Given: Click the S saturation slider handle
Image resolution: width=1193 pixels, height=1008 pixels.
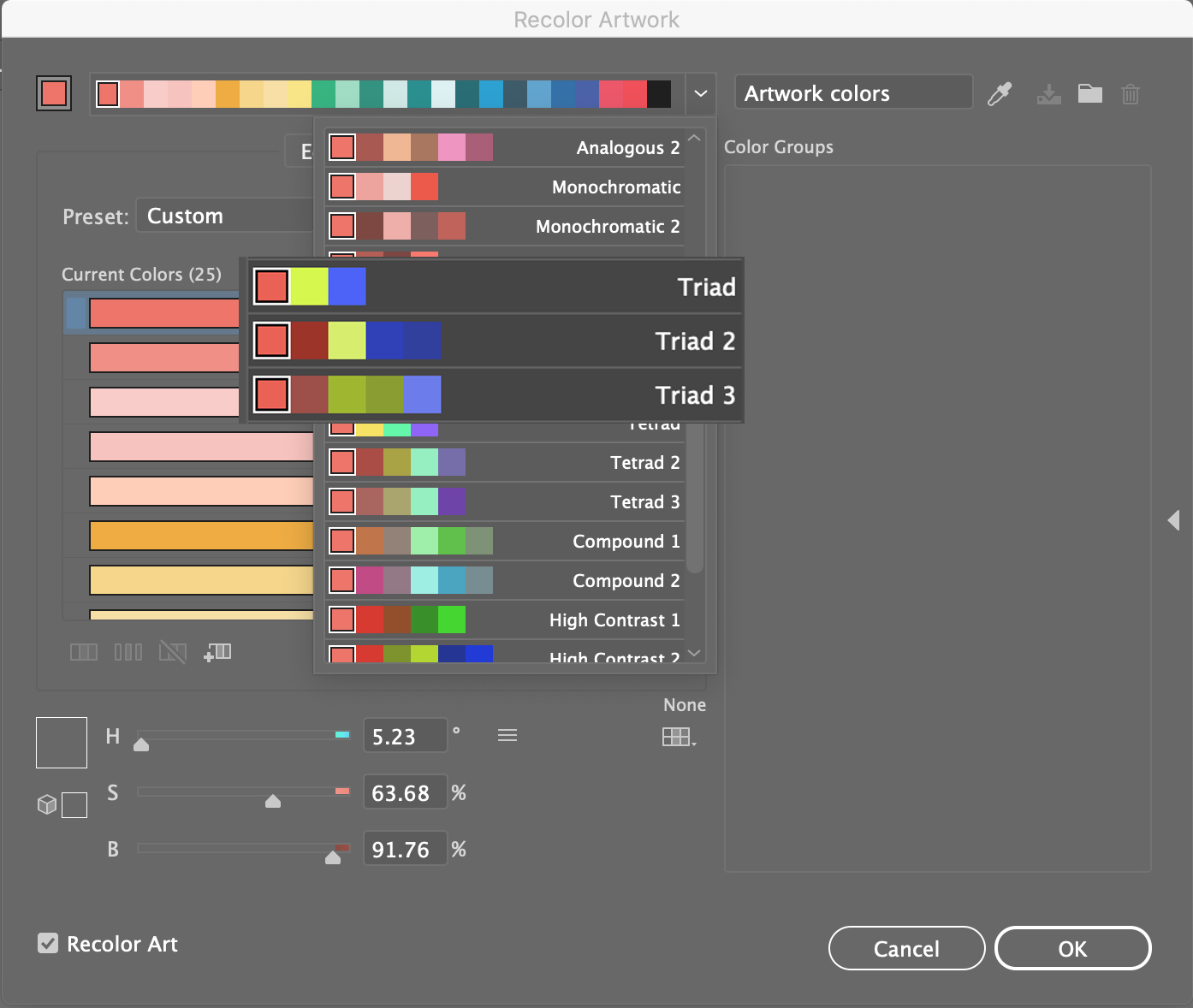Looking at the screenshot, I should [273, 801].
